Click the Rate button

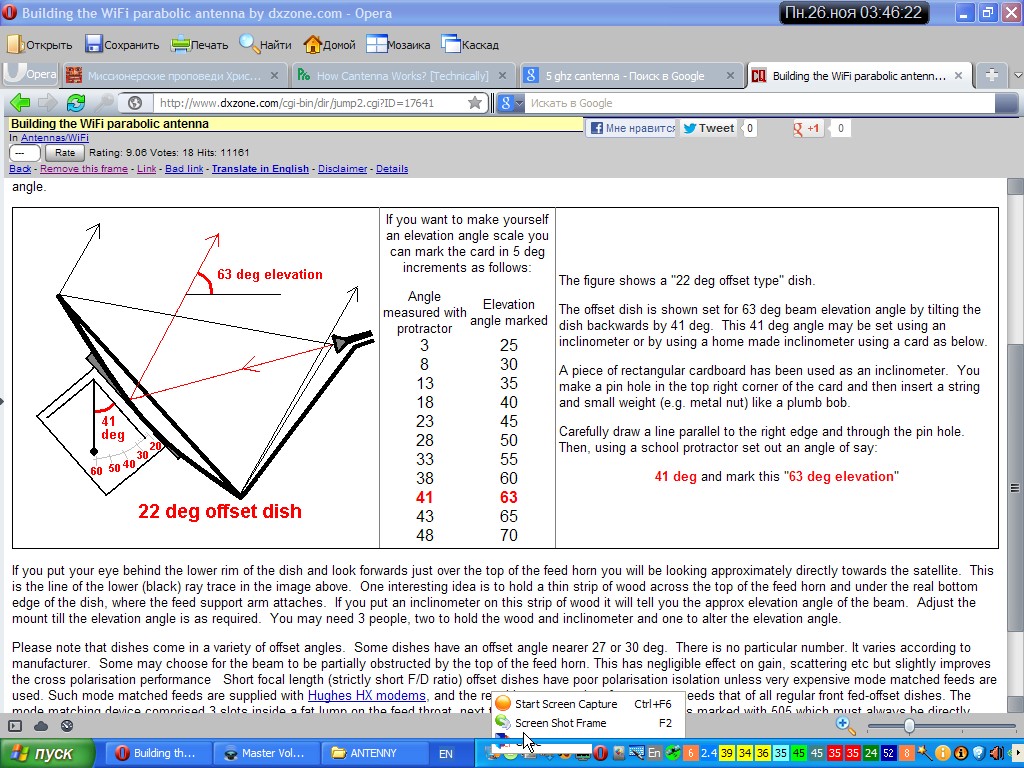point(65,153)
